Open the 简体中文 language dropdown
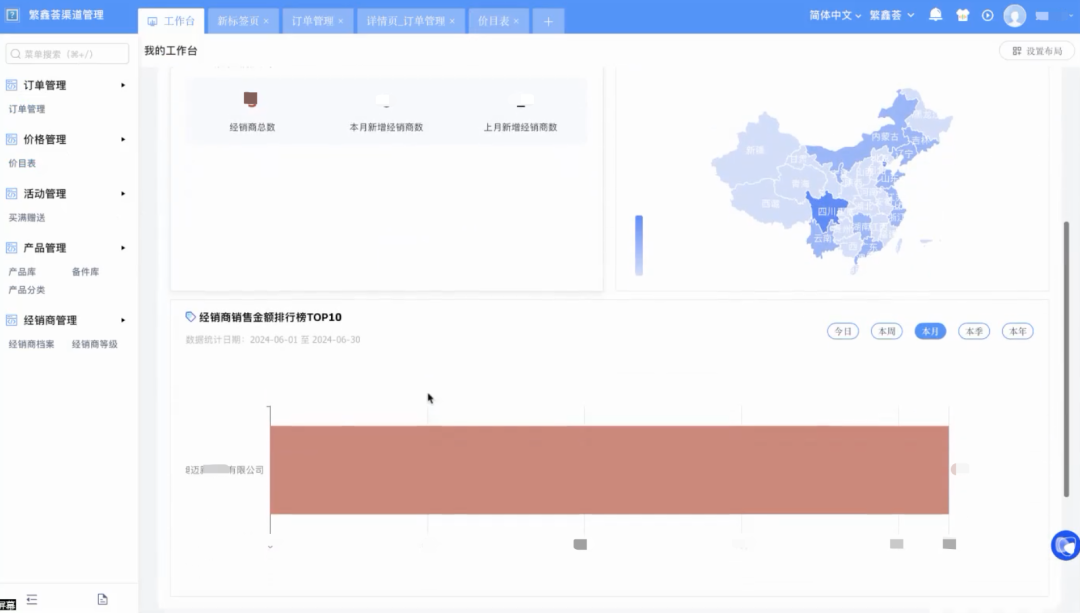 pyautogui.click(x=836, y=15)
